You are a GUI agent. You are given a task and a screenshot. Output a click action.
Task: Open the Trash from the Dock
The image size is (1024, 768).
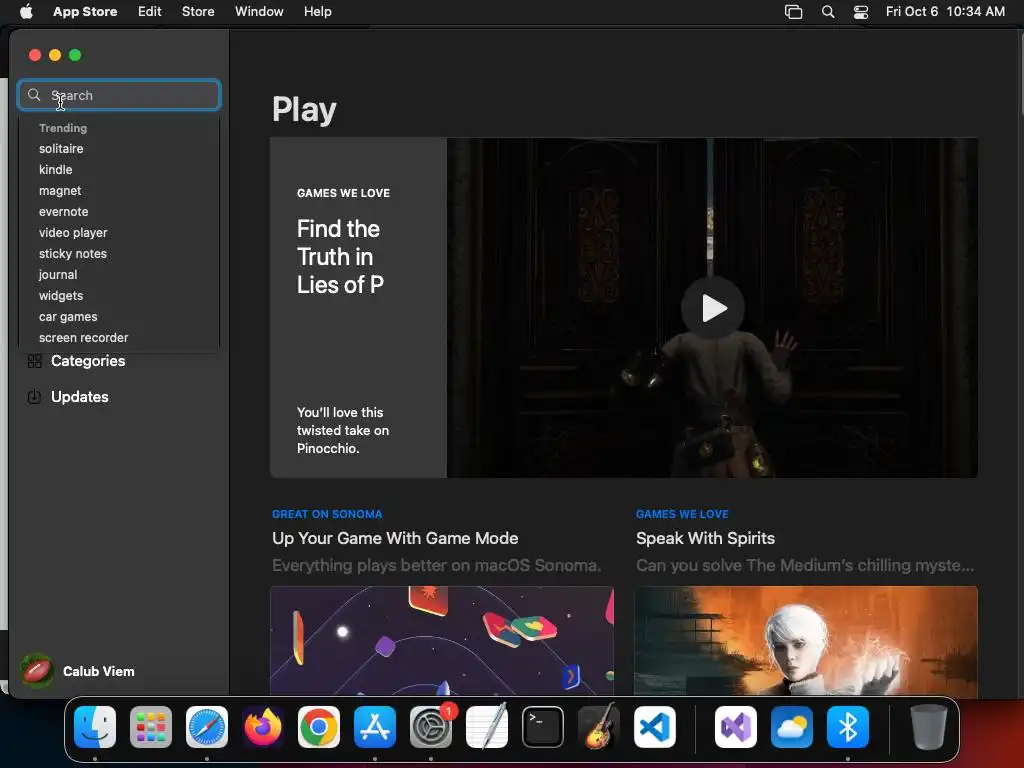[929, 727]
